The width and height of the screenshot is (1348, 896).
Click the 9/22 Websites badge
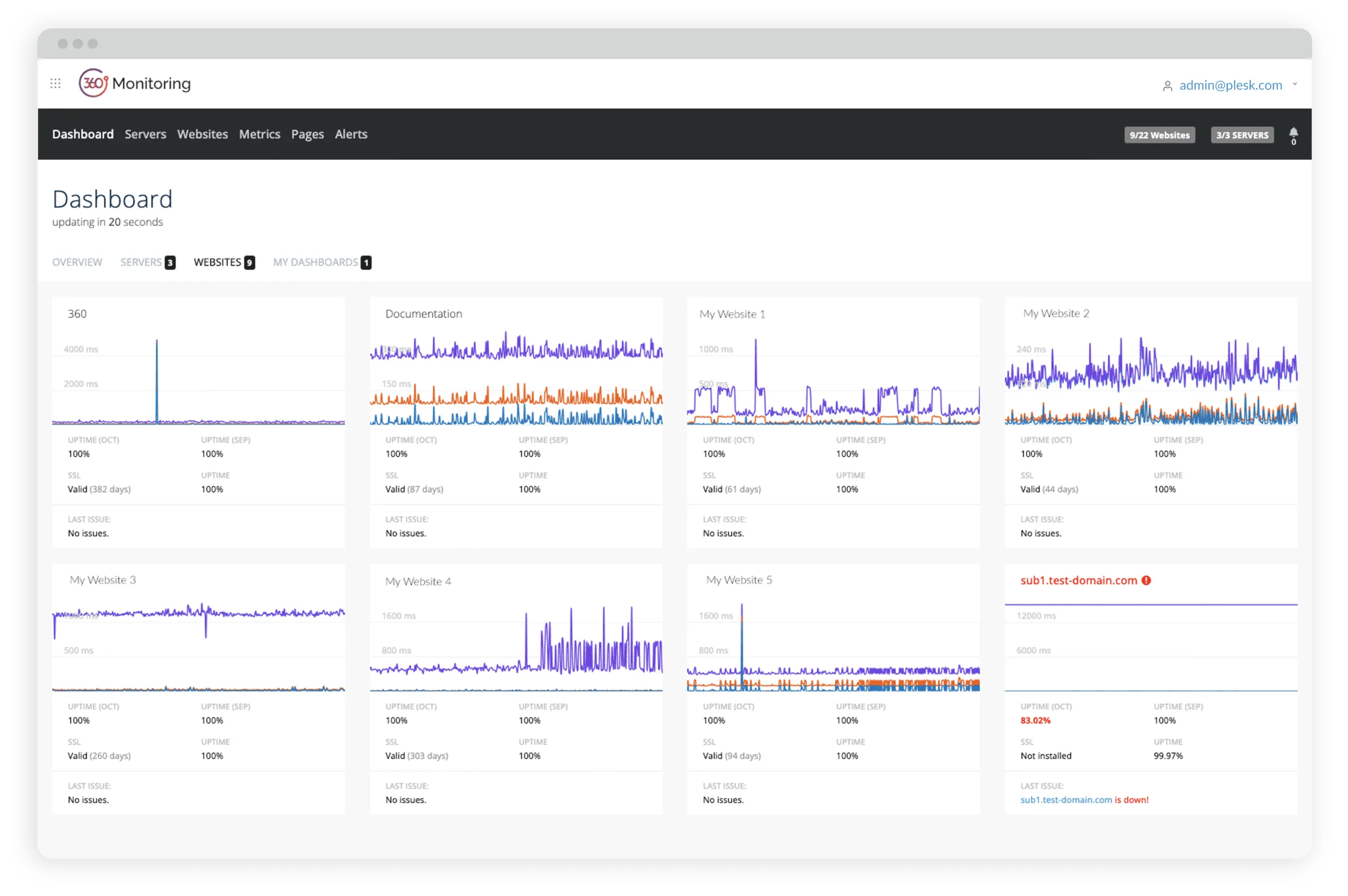pyautogui.click(x=1159, y=135)
